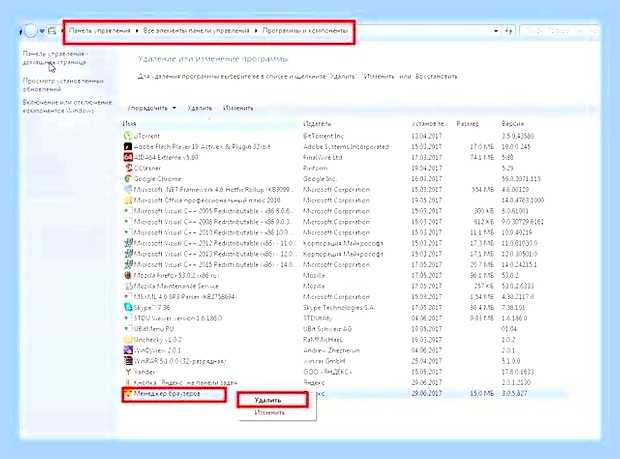Click Удалить in the toolbar
Viewport: 620px width, 459px height.
coord(200,108)
